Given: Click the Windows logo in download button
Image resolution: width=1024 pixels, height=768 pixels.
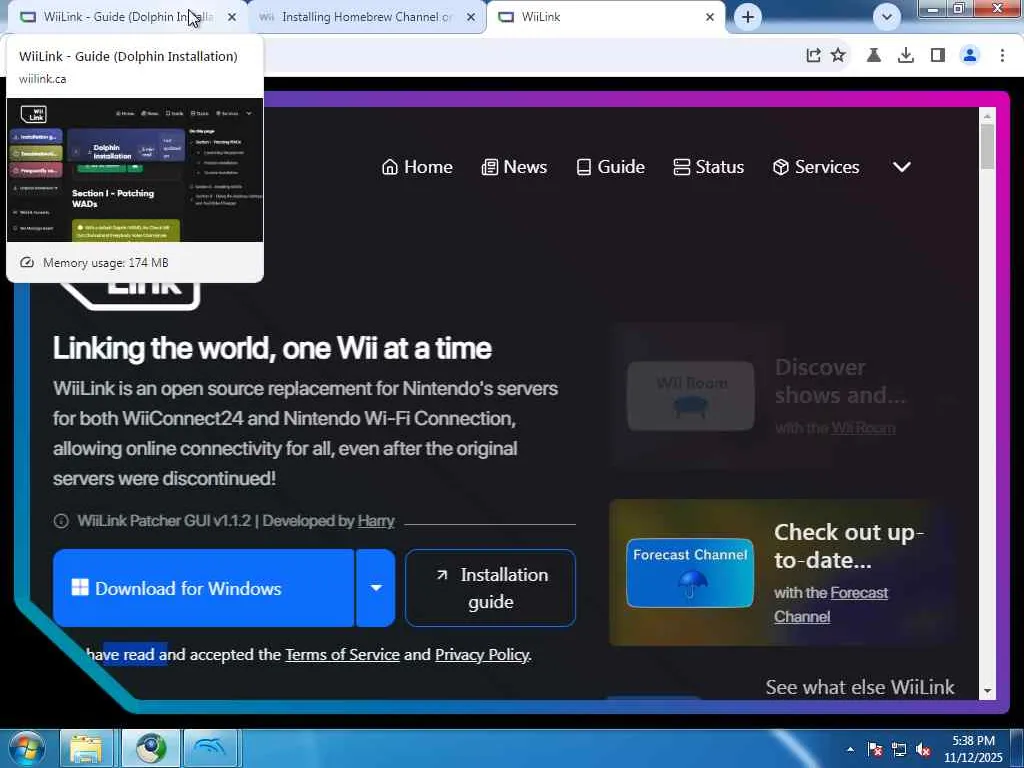Looking at the screenshot, I should click(80, 587).
